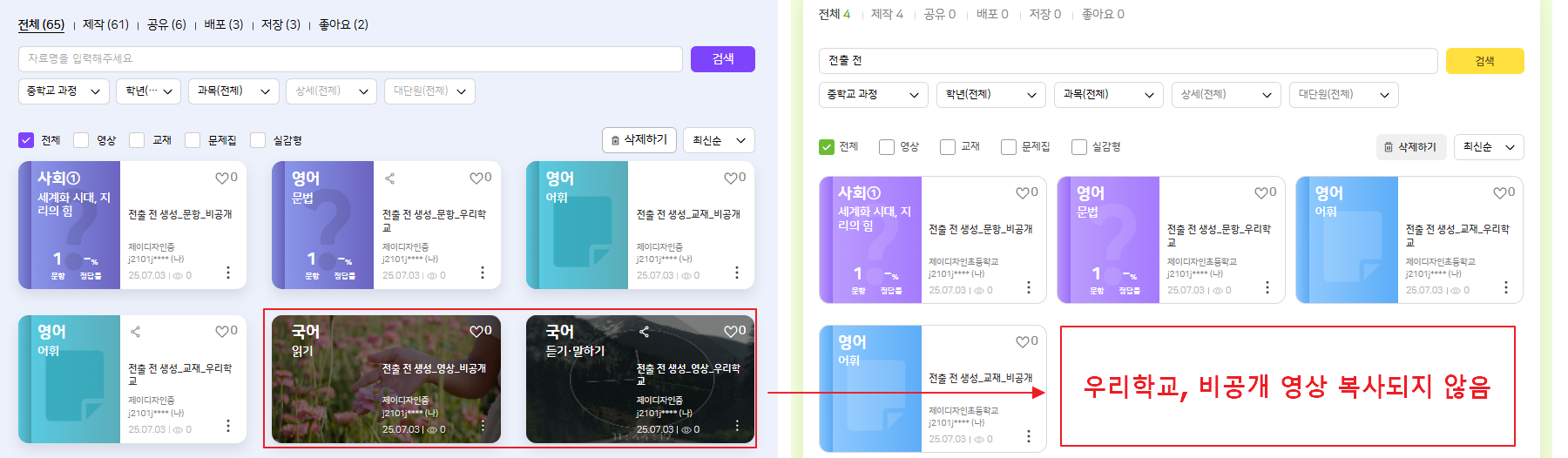
Task: Open the 공유 (6) tab
Action: 166,24
